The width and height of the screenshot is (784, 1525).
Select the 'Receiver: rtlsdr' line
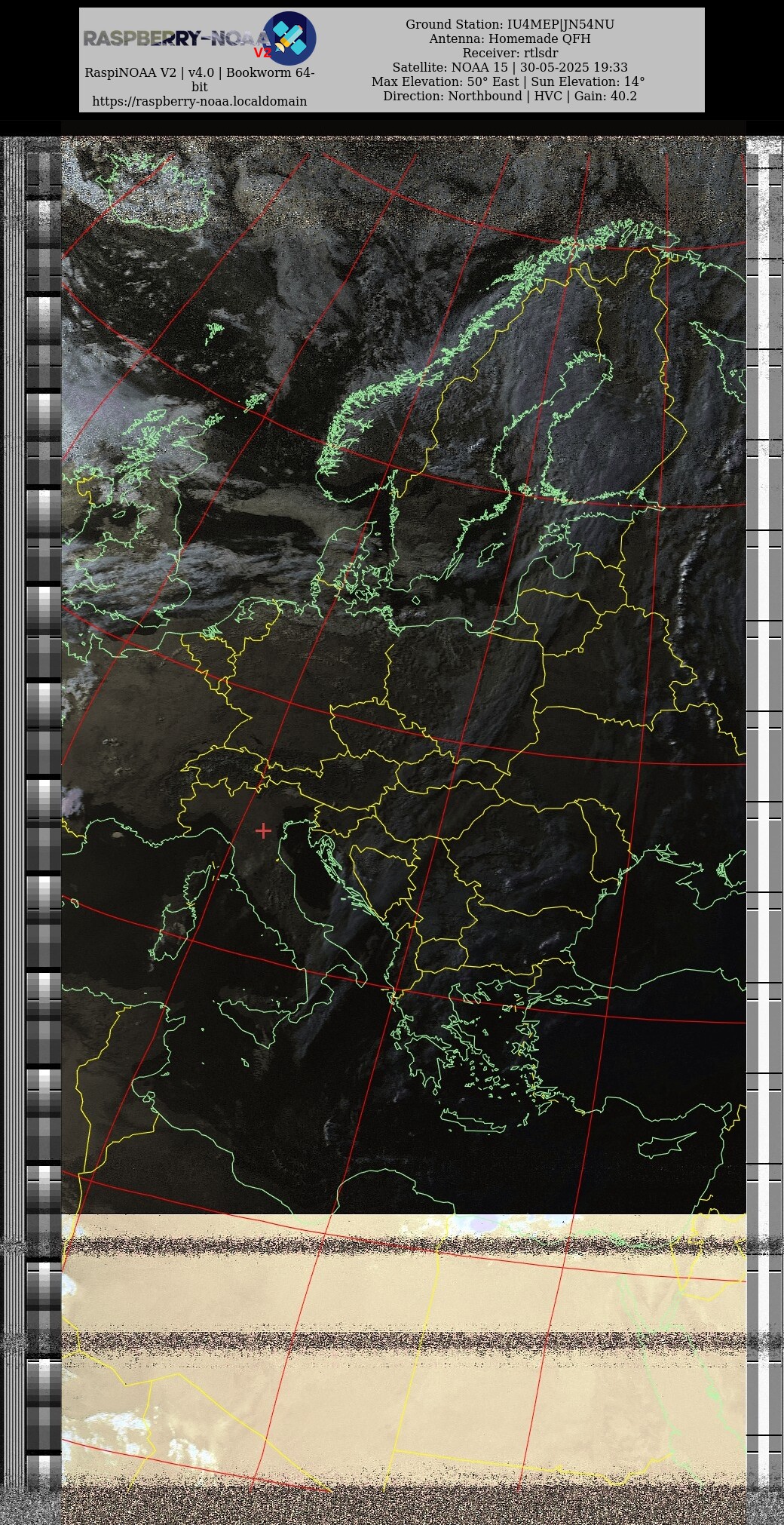coord(510,54)
